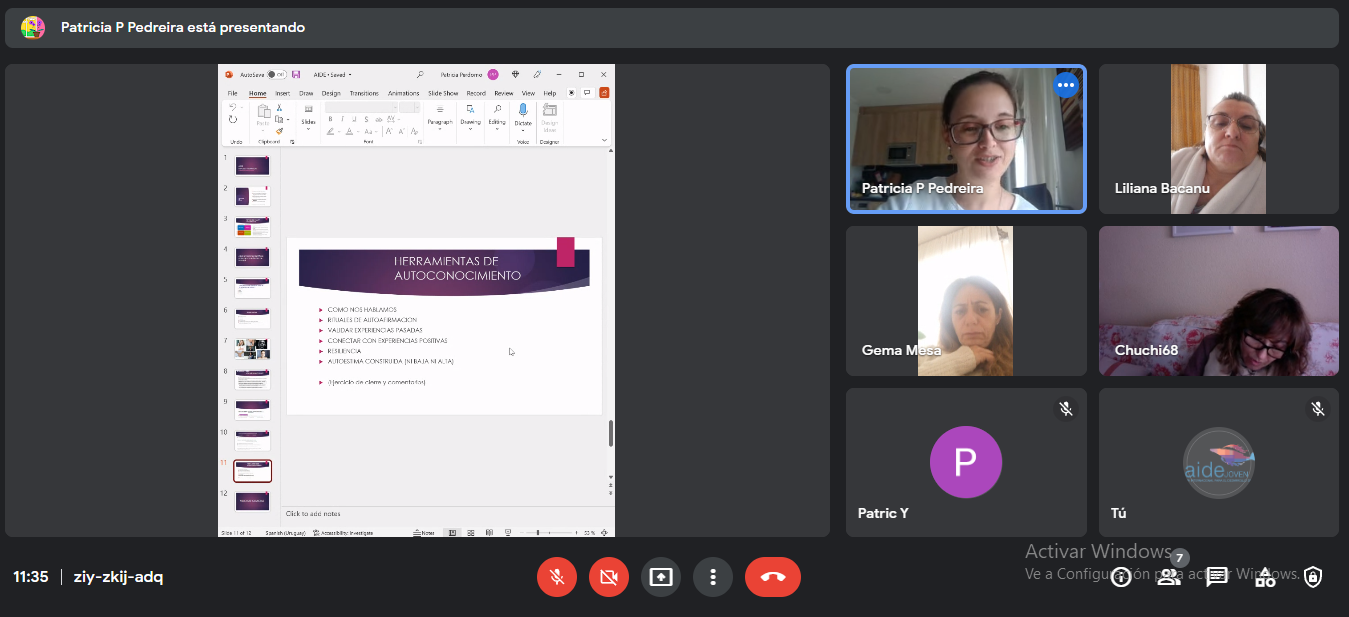
Task: Show the participants list panel
Action: (x=1168, y=577)
